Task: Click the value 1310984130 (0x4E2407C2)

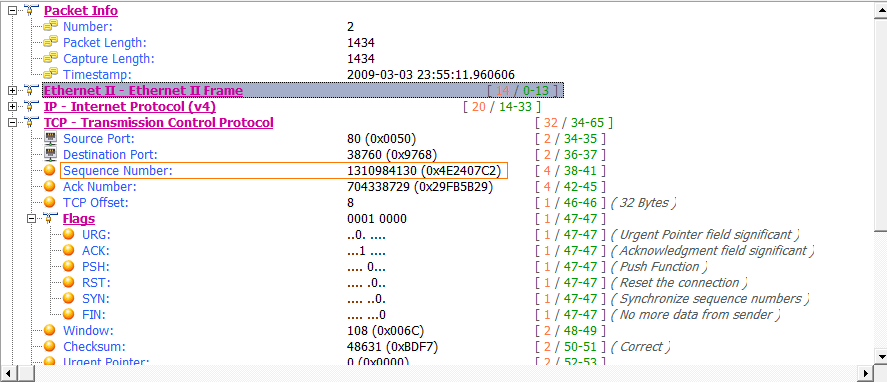Action: pyautogui.click(x=425, y=170)
